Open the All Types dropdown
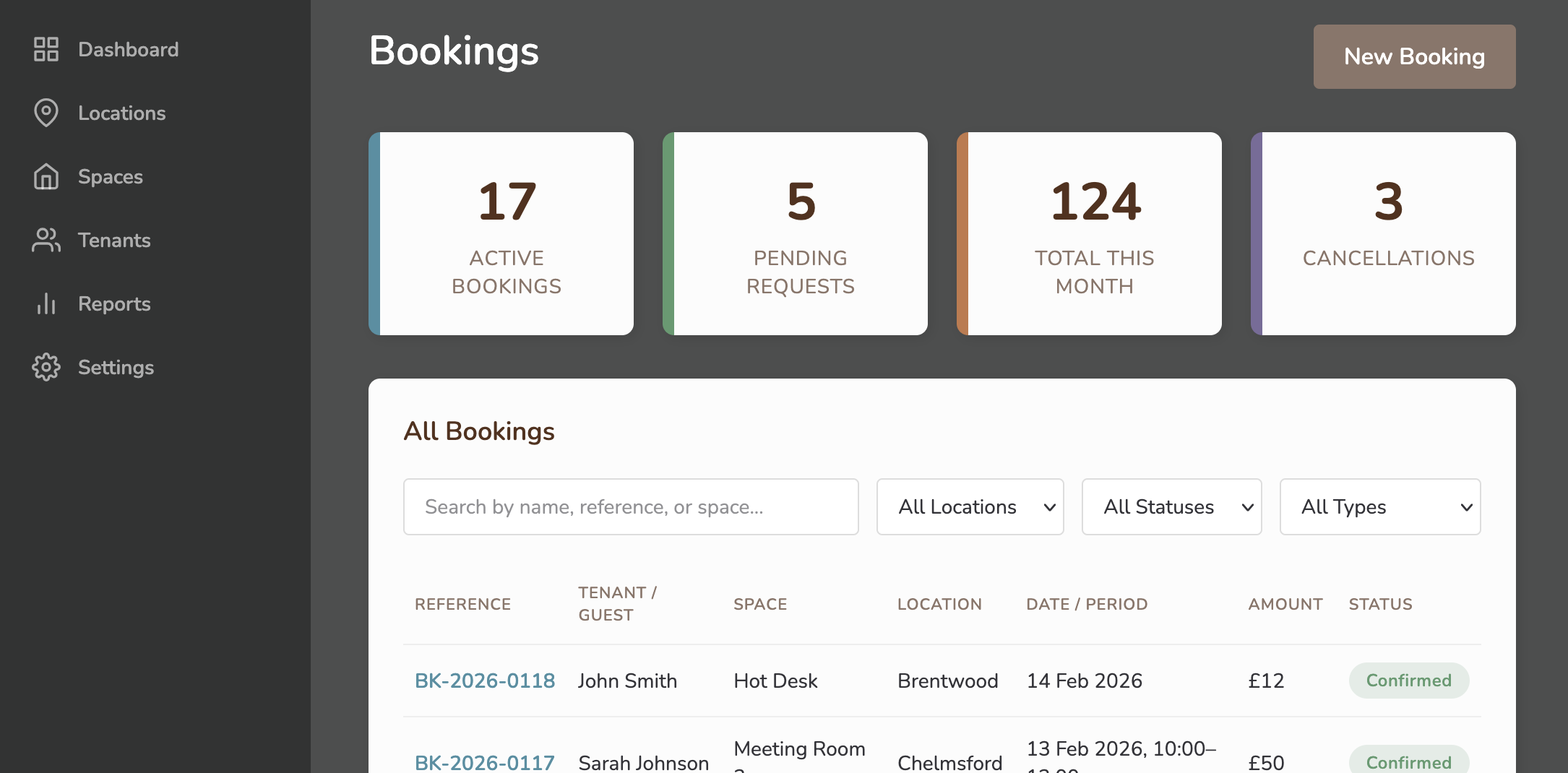Screen dimensions: 1568x773 (1379, 506)
